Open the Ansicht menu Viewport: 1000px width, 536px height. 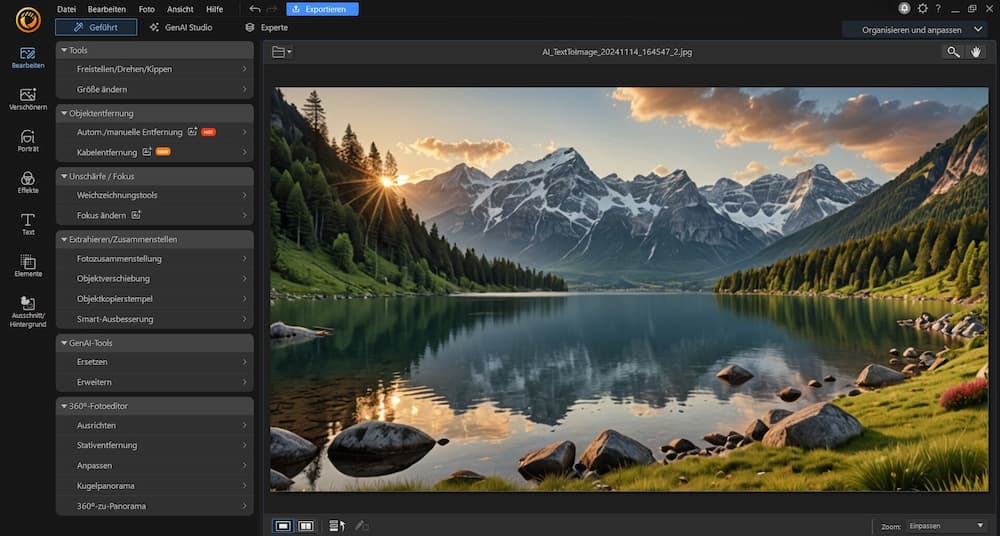[180, 9]
